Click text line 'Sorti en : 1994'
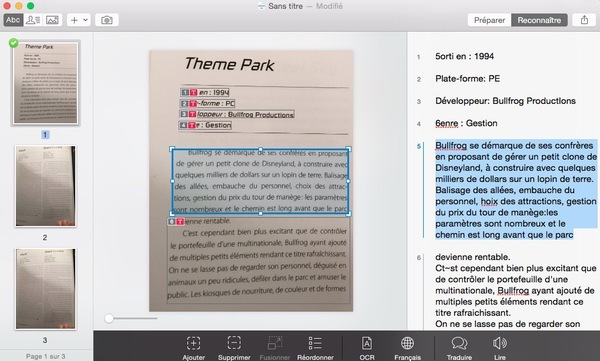The height and width of the screenshot is (361, 600). click(465, 56)
